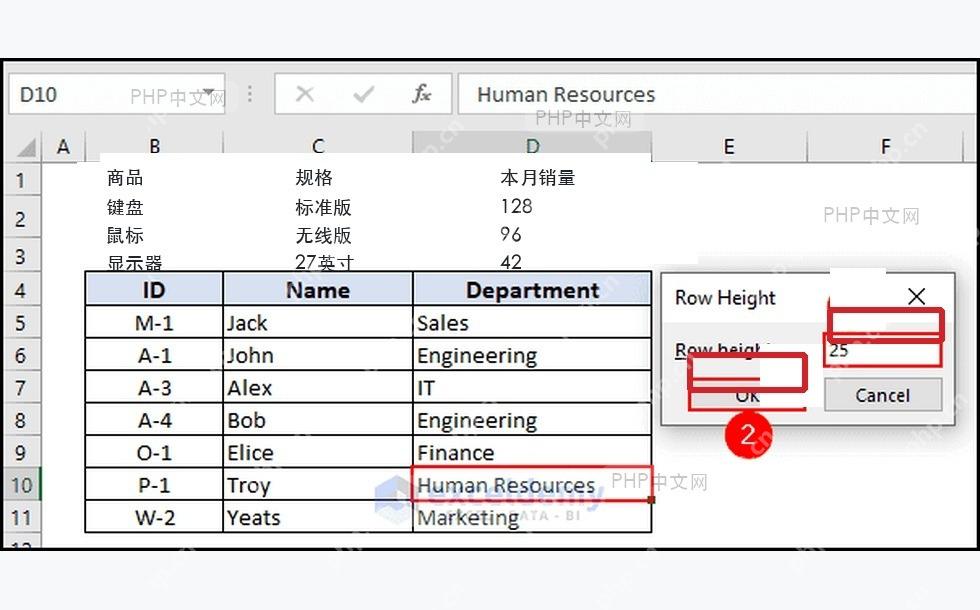This screenshot has width=980, height=610.
Task: Select cell containing Yeats
Action: point(318,518)
